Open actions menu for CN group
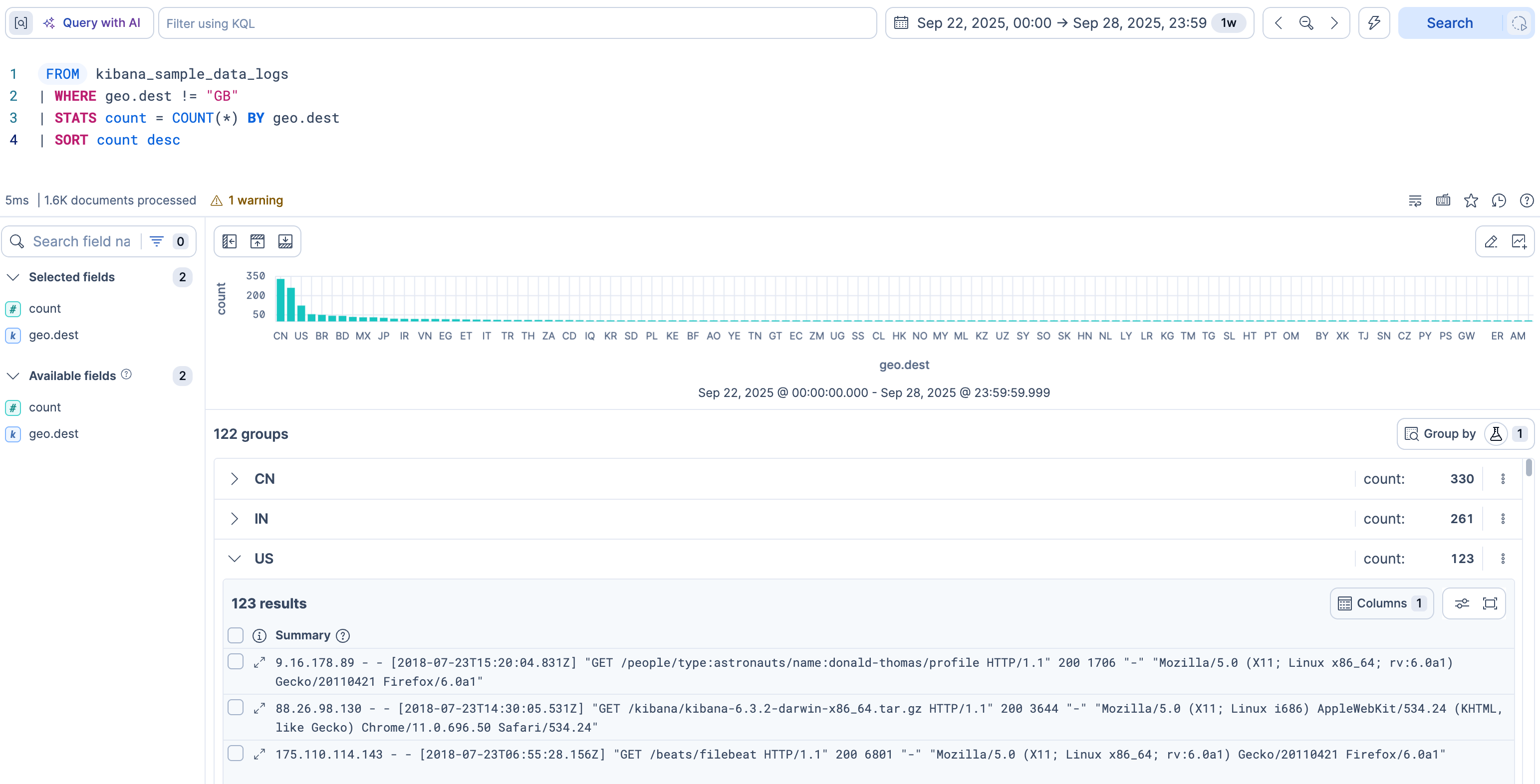This screenshot has height=784, width=1540. click(x=1503, y=479)
